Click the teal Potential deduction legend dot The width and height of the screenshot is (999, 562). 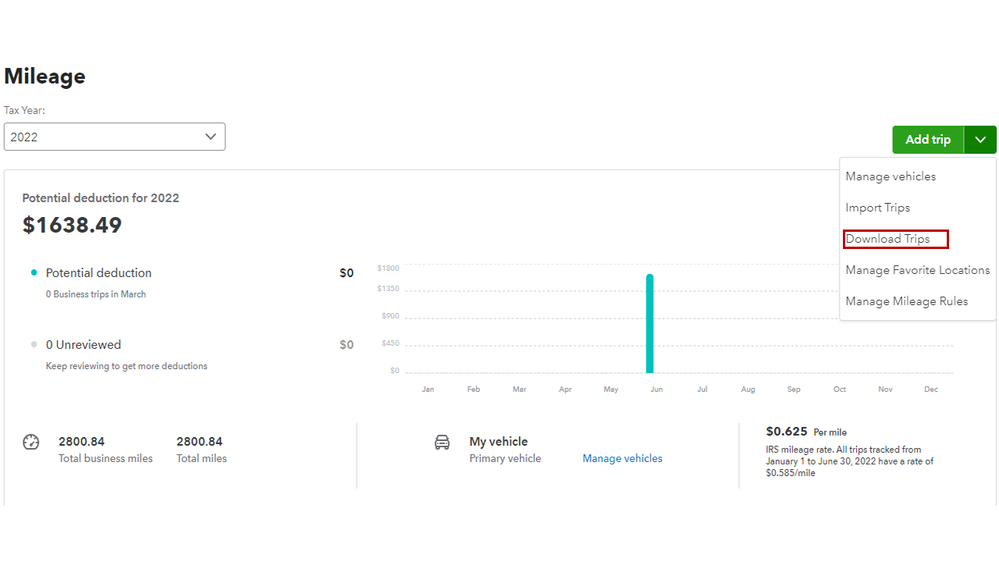[34, 272]
